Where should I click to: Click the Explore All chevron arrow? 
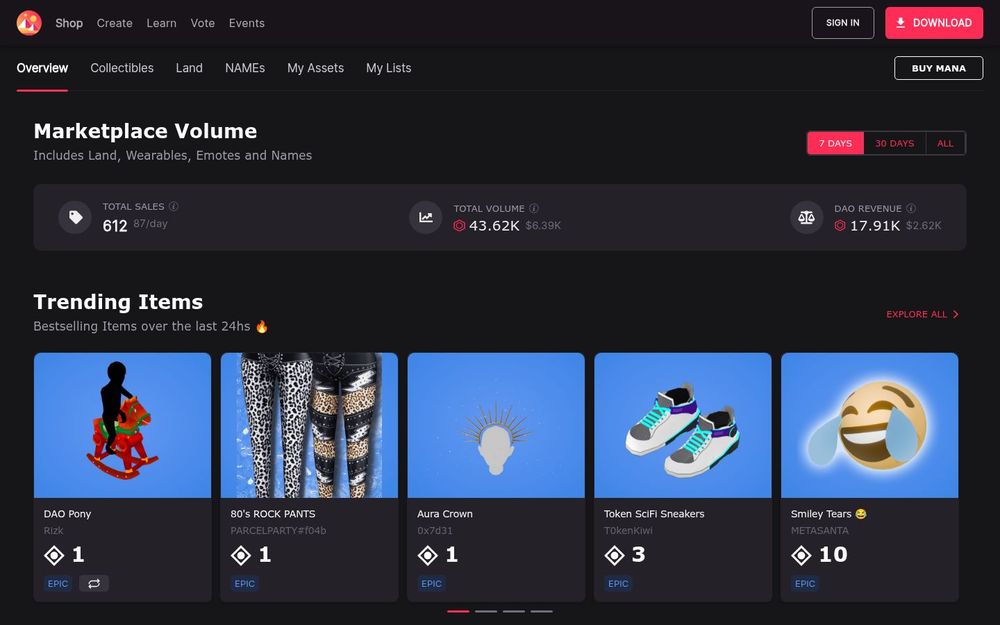pyautogui.click(x=955, y=314)
